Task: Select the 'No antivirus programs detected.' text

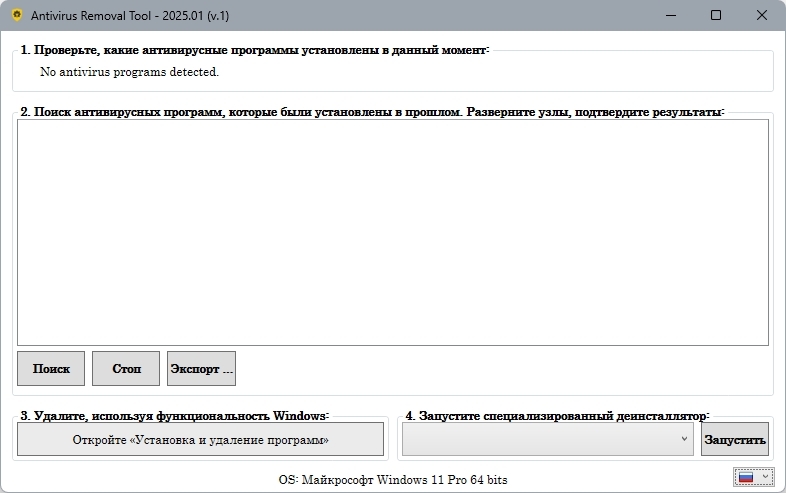Action: pyautogui.click(x=129, y=72)
